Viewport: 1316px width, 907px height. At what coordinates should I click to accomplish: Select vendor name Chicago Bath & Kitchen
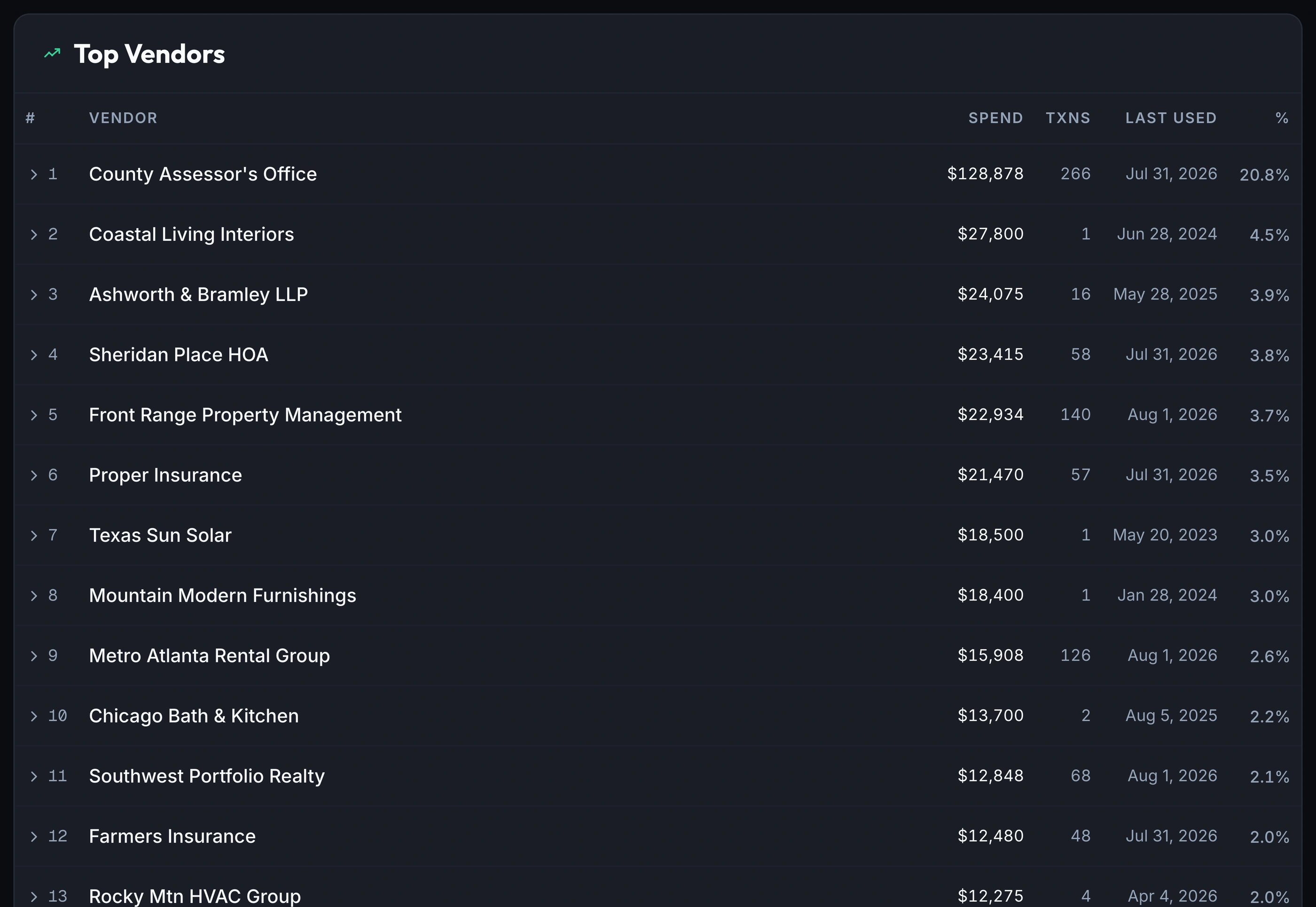coord(194,716)
